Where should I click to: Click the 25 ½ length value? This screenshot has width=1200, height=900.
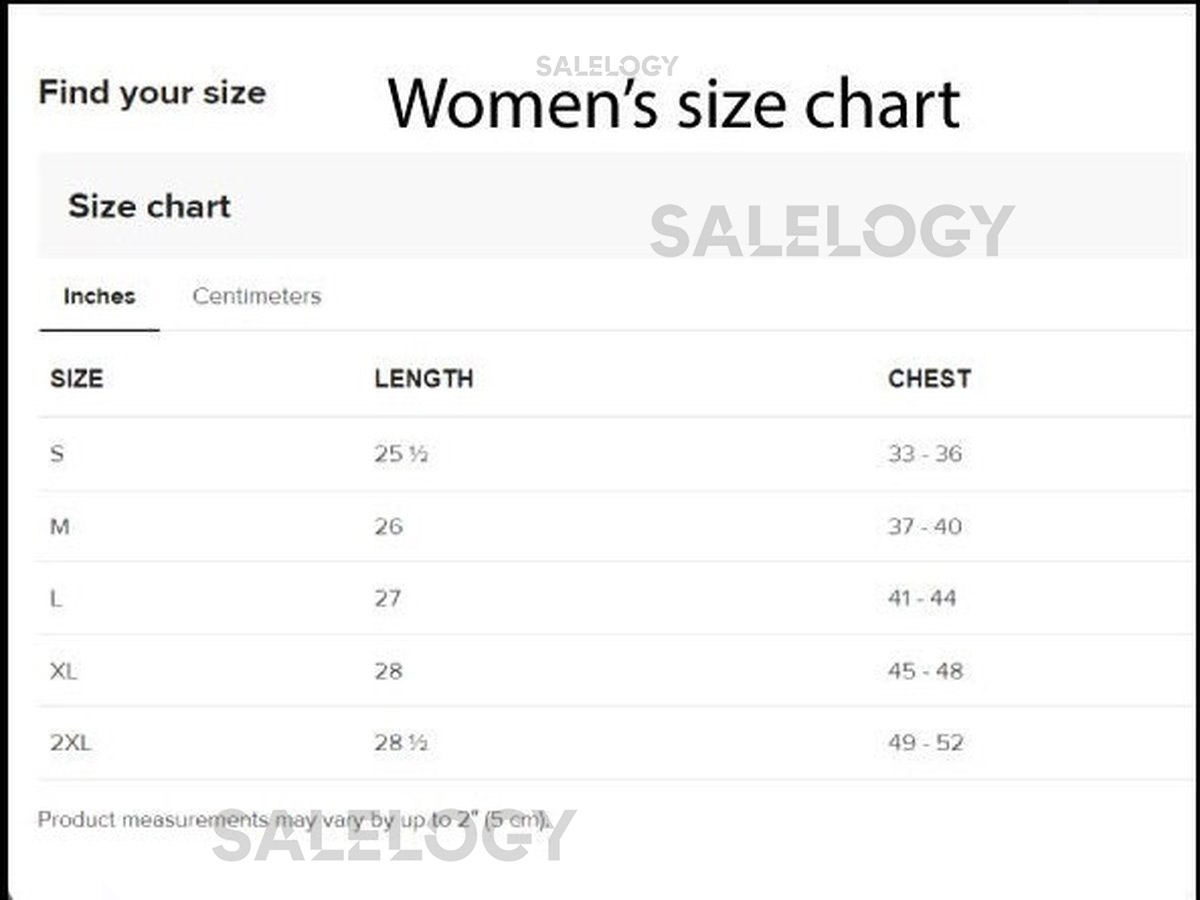point(401,454)
